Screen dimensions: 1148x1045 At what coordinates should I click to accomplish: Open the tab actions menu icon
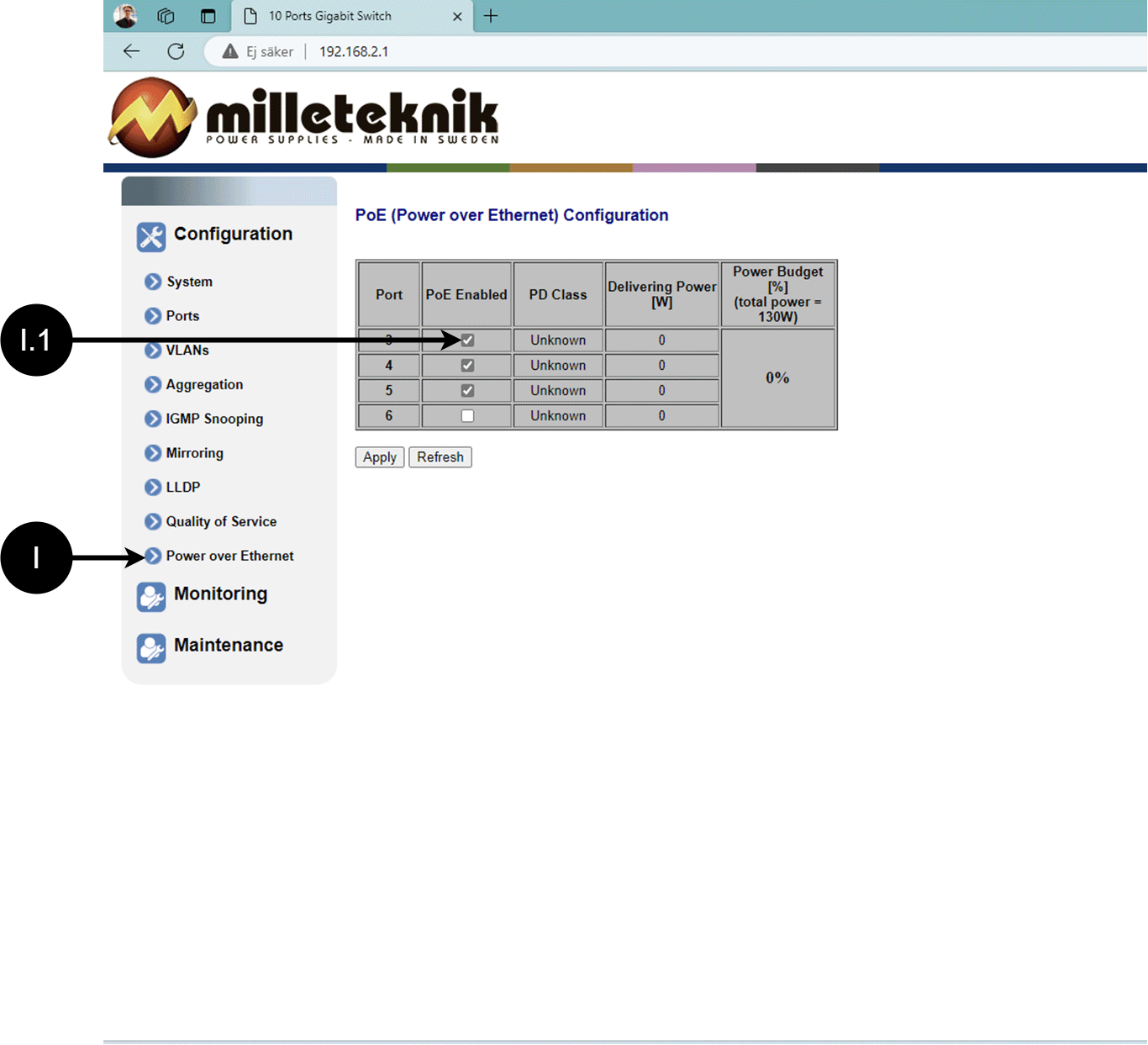click(208, 16)
